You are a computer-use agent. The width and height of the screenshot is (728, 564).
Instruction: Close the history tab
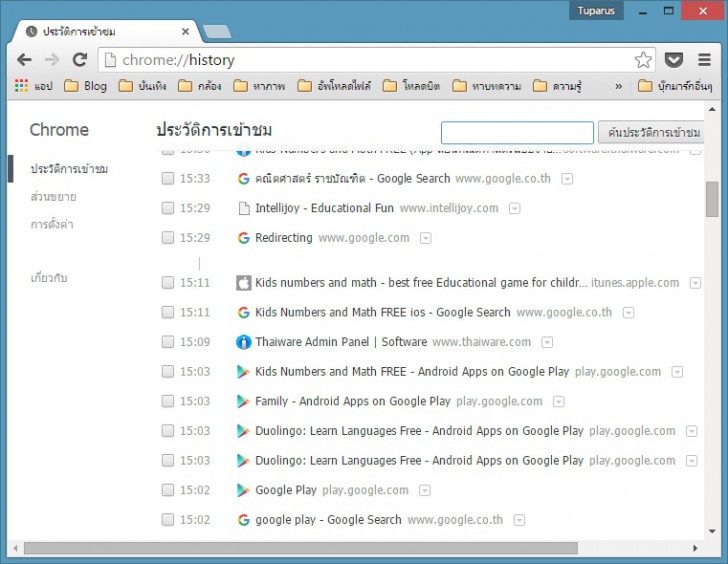click(x=185, y=32)
